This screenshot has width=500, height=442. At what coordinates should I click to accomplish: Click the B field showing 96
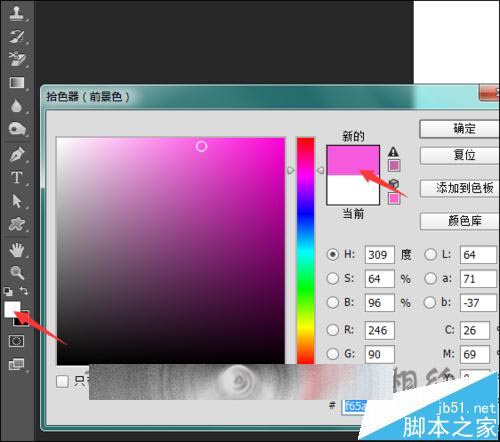pos(380,303)
